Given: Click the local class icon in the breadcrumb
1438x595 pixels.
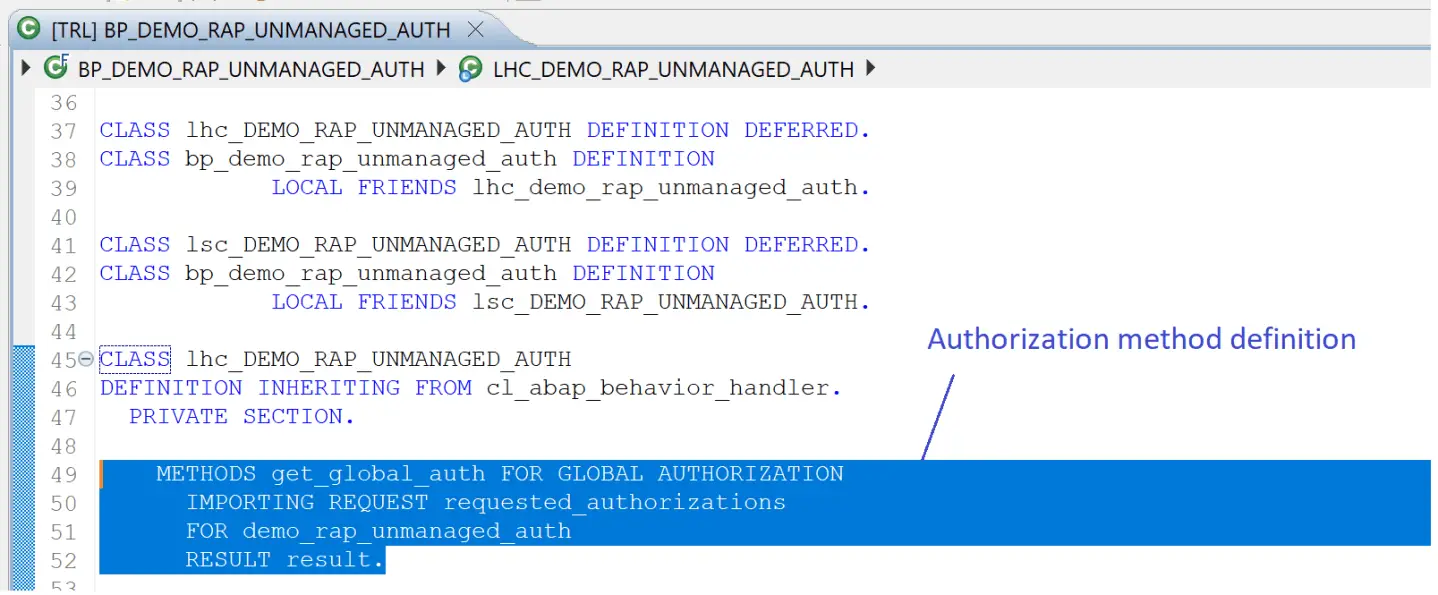Looking at the screenshot, I should tap(470, 69).
